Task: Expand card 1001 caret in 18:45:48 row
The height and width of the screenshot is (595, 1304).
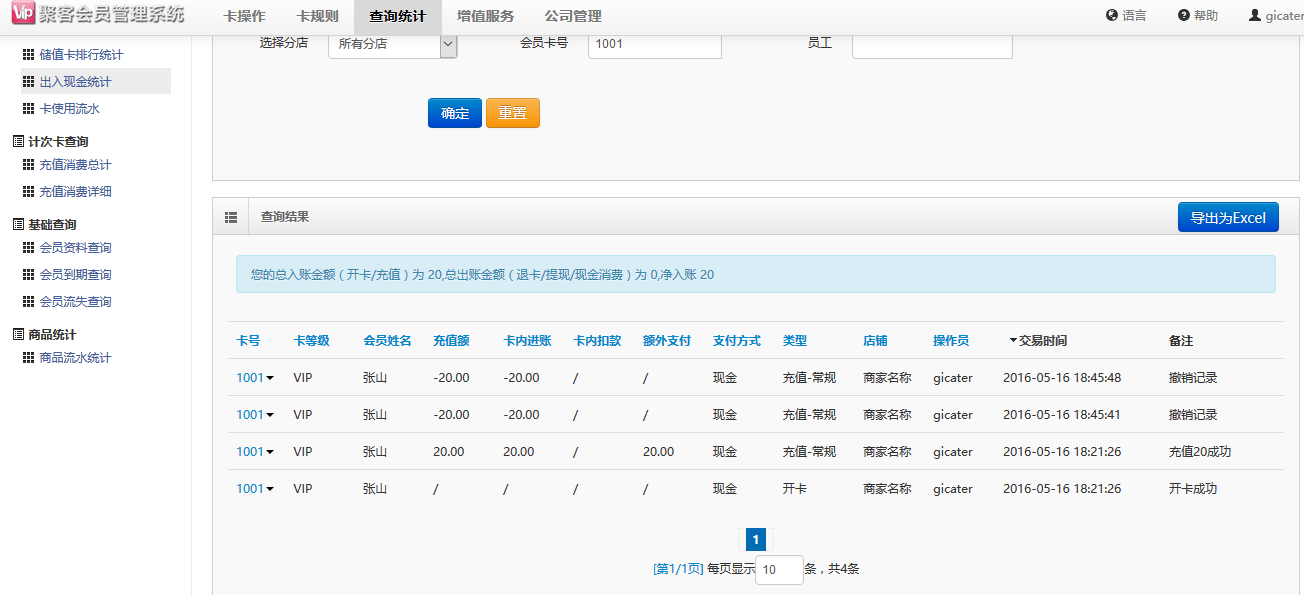Action: (270, 379)
